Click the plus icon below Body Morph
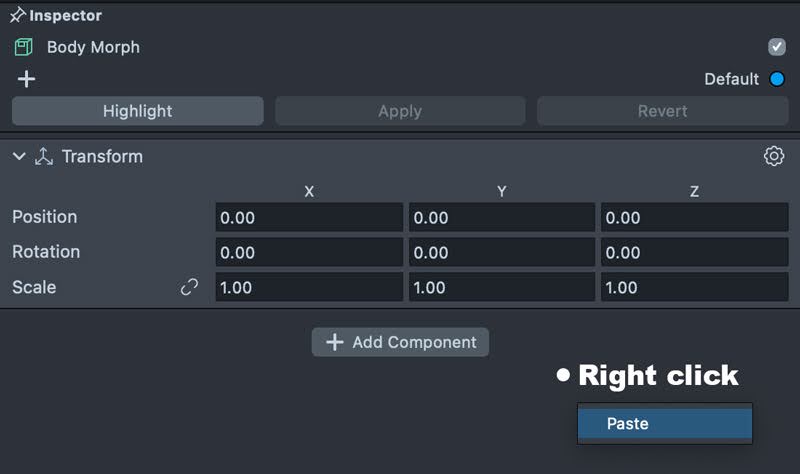 pyautogui.click(x=26, y=79)
